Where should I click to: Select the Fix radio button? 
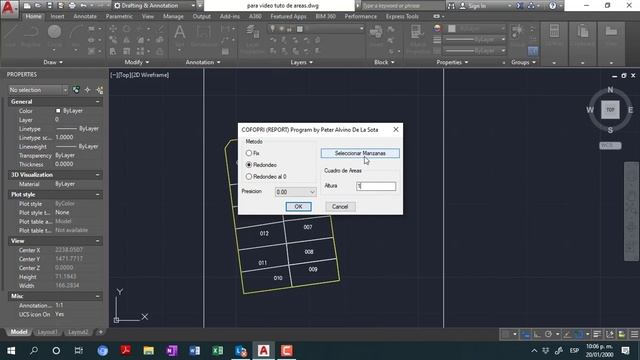249,153
